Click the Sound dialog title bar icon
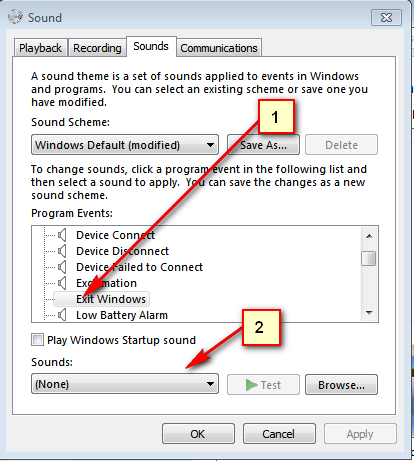Viewport: 414px width, 461px height. (15, 17)
